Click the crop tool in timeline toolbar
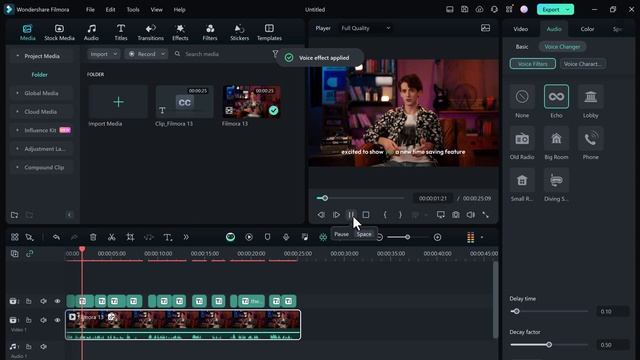This screenshot has width=640, height=360. click(130, 237)
